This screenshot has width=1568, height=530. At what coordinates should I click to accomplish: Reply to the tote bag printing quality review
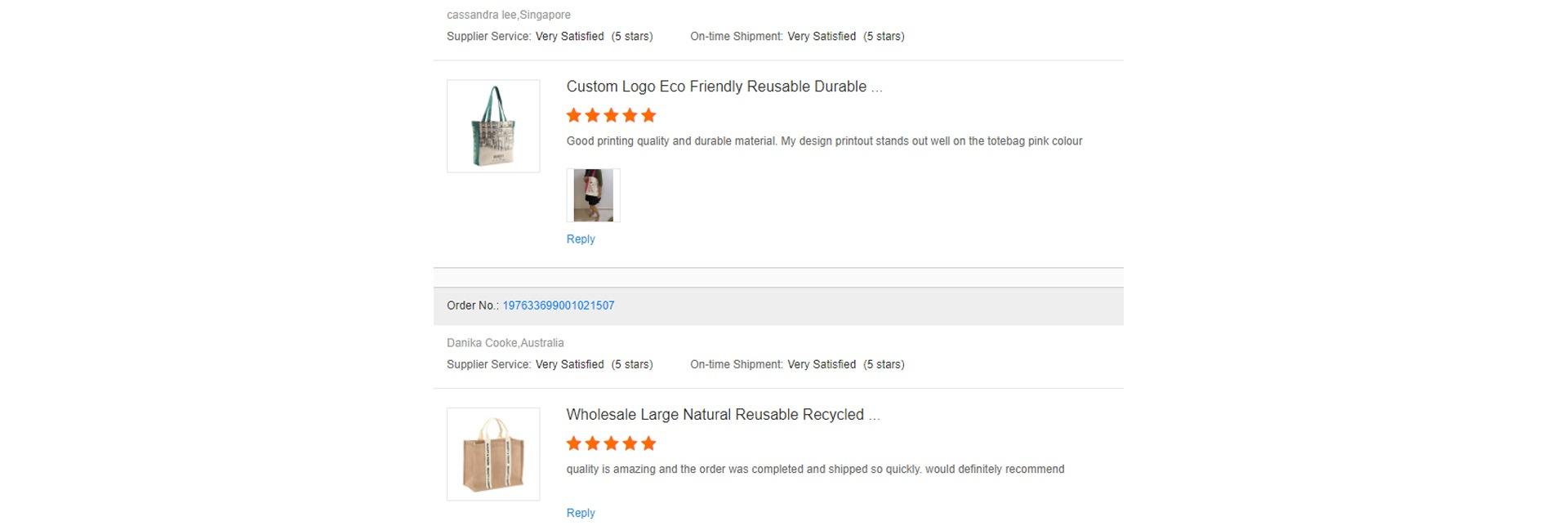(581, 239)
